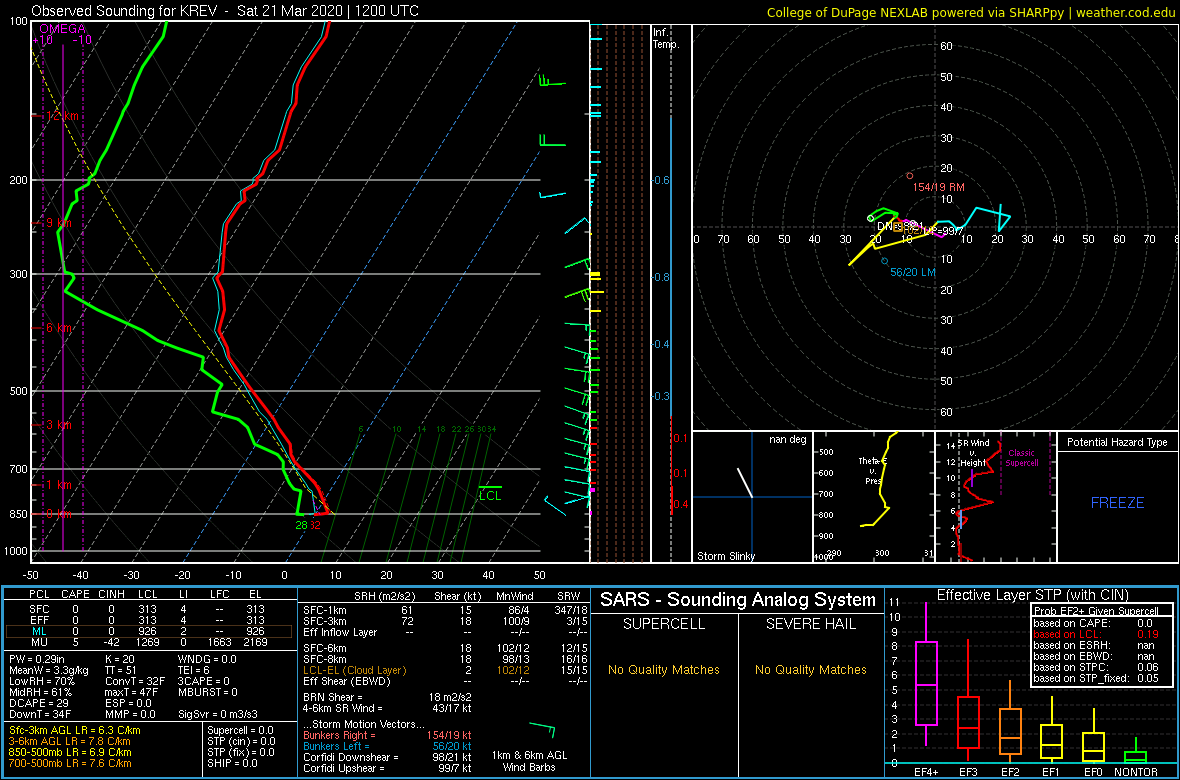Select the '154/19 RM' hodograph label
The image size is (1180, 780).
(x=938, y=187)
